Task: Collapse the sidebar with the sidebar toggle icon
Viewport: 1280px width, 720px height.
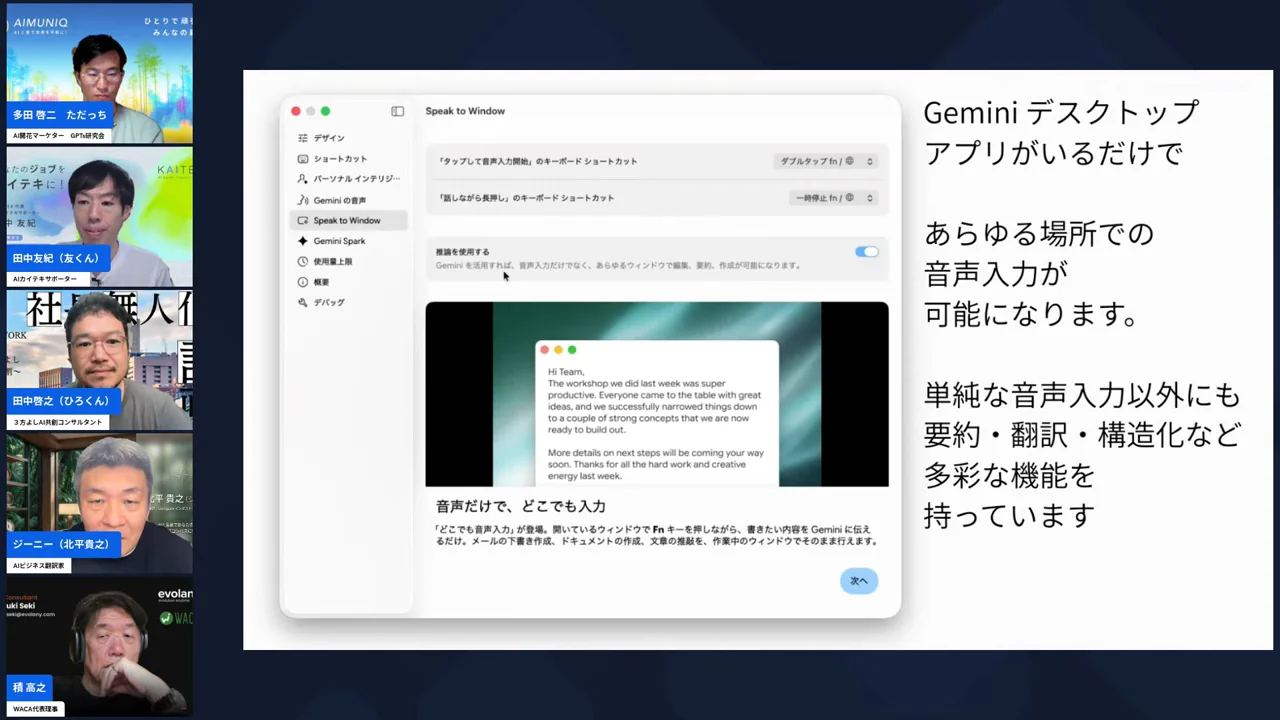Action: [x=397, y=111]
